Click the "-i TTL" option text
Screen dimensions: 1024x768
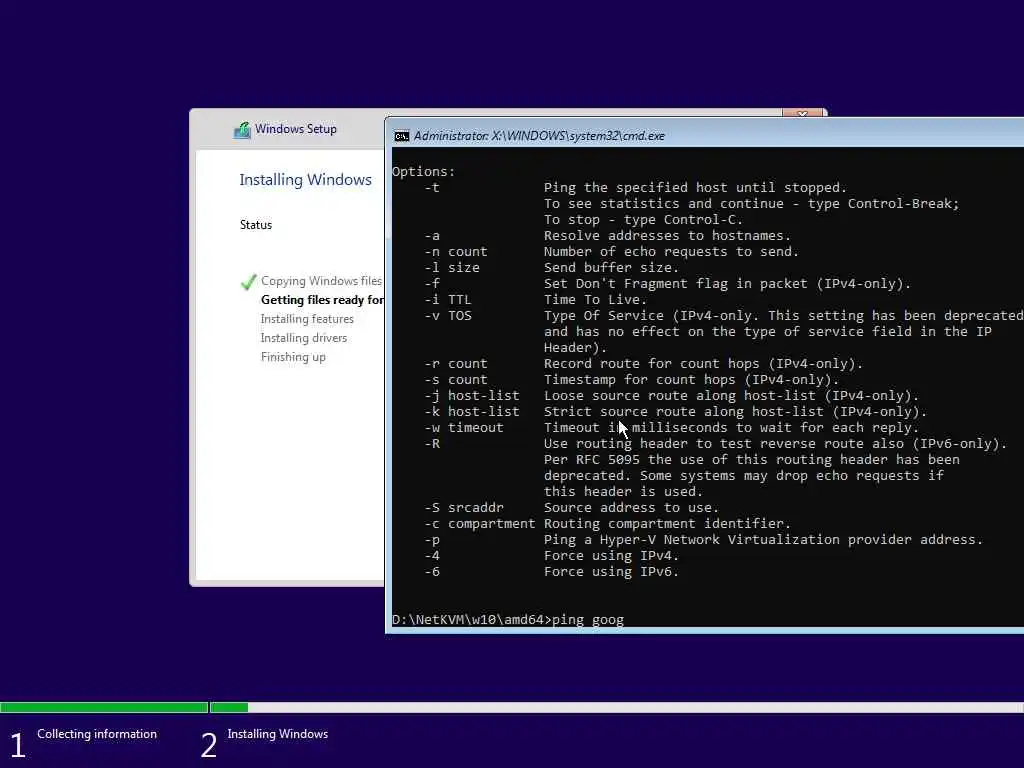(x=447, y=300)
